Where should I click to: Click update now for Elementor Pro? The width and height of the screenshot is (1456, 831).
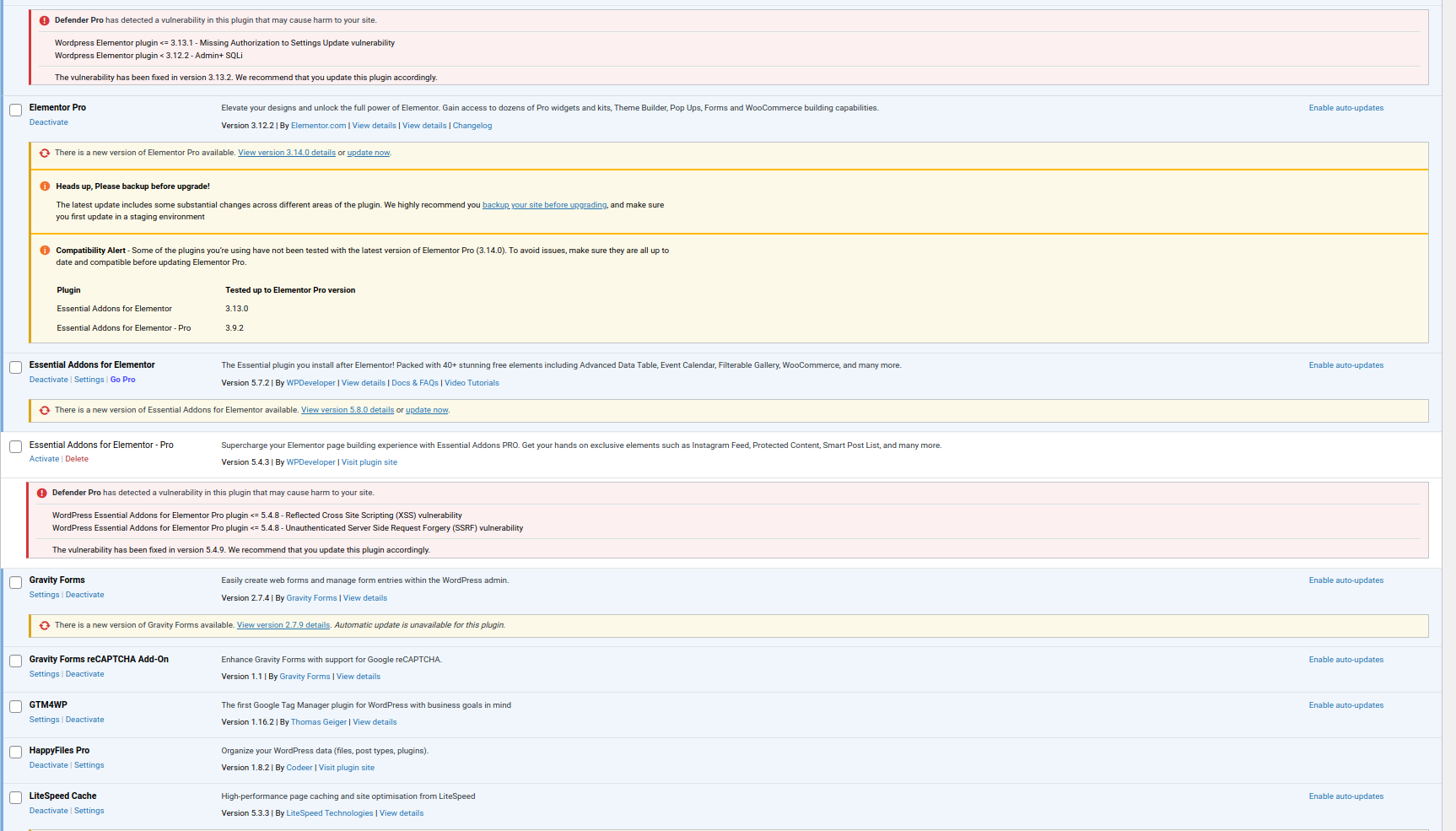[369, 153]
